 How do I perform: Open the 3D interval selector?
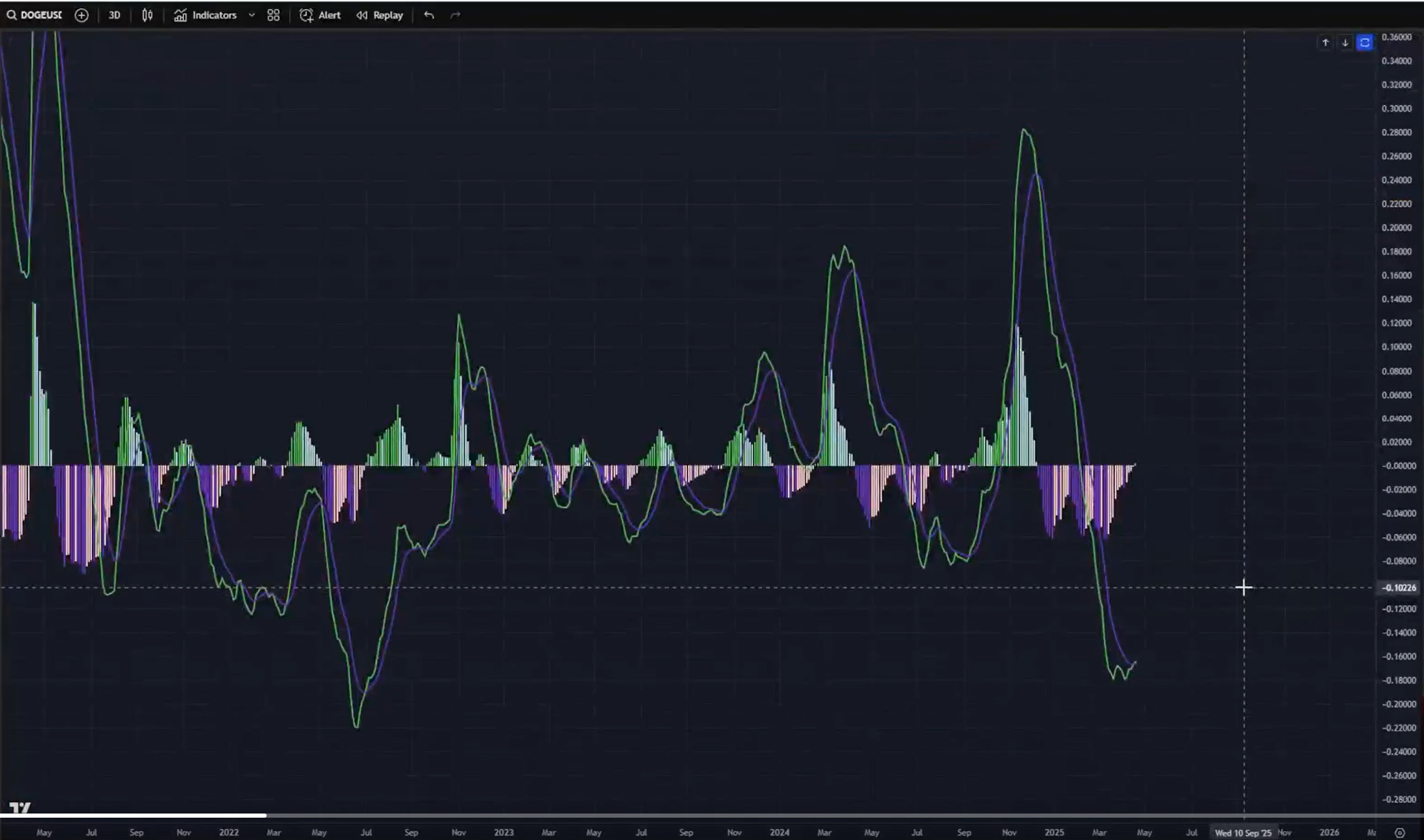(x=114, y=14)
